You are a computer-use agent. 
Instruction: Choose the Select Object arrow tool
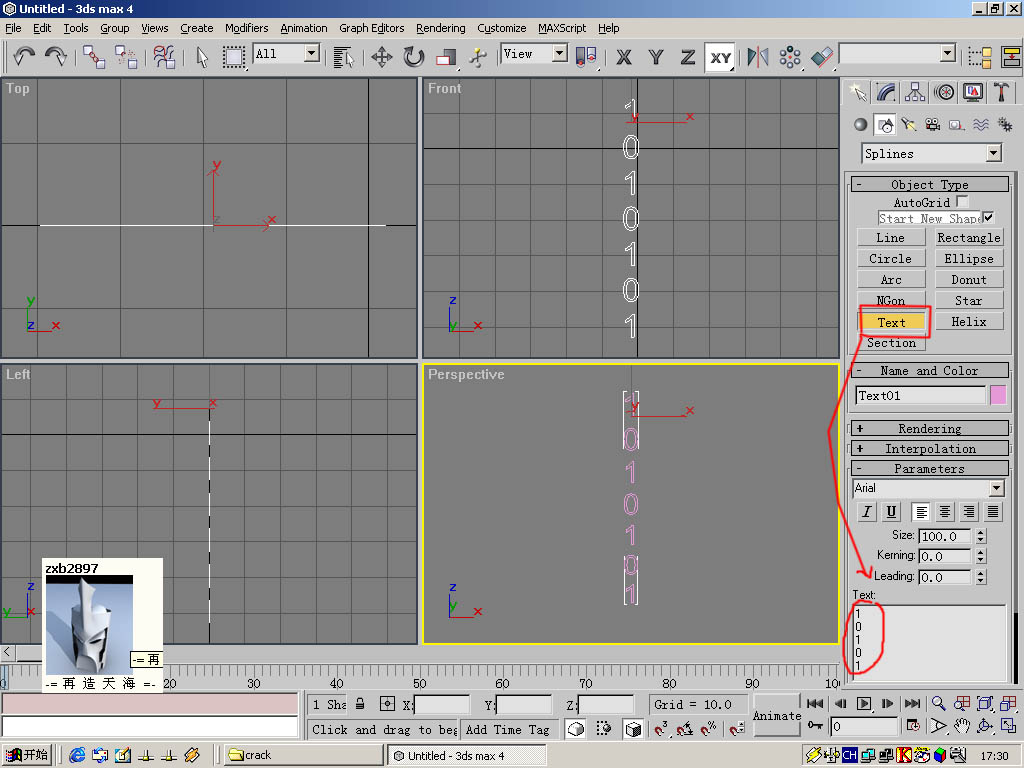tap(202, 57)
